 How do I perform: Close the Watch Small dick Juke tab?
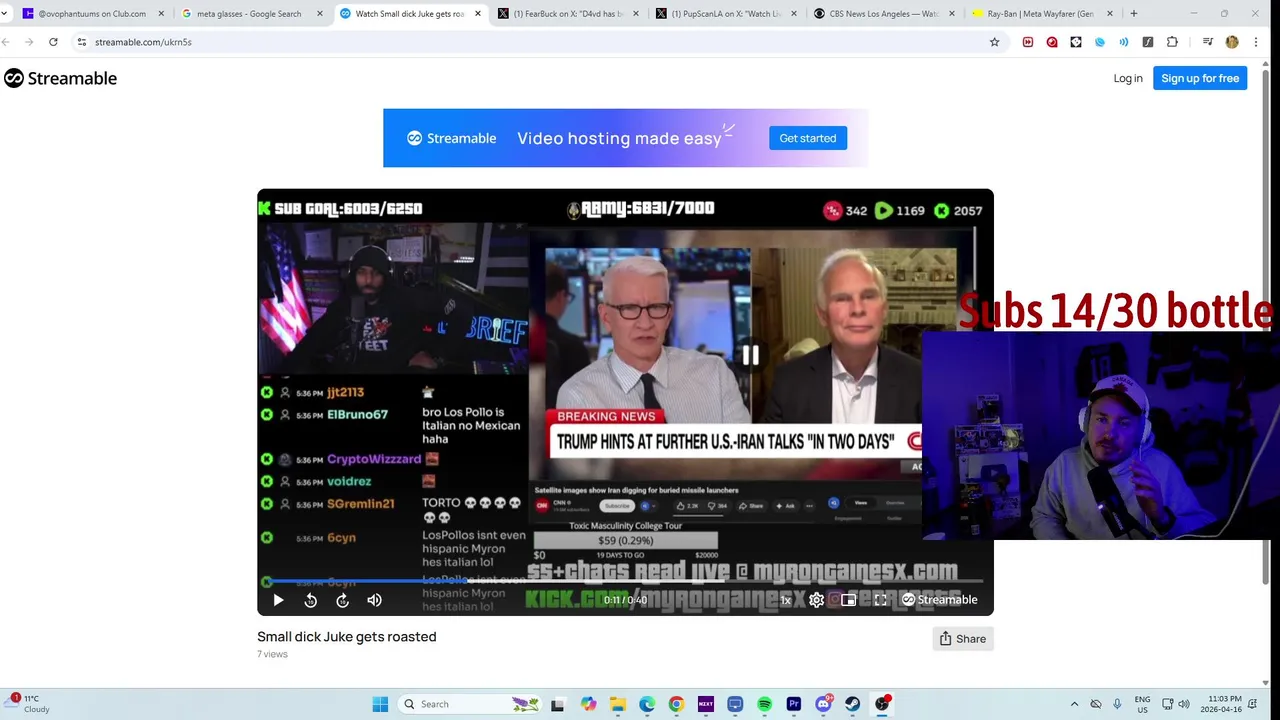477,14
